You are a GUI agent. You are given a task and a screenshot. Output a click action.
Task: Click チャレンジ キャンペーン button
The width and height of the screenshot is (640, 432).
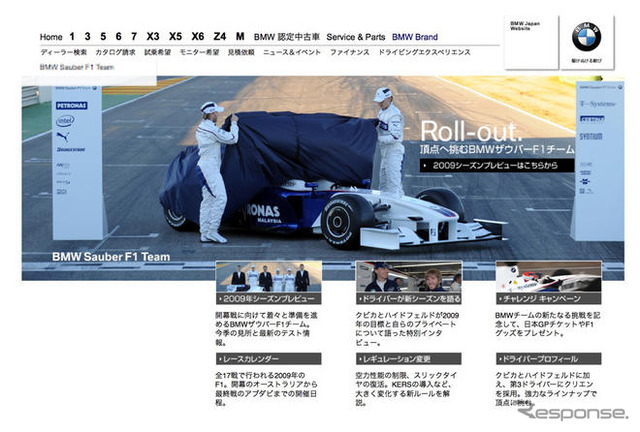(x=549, y=299)
